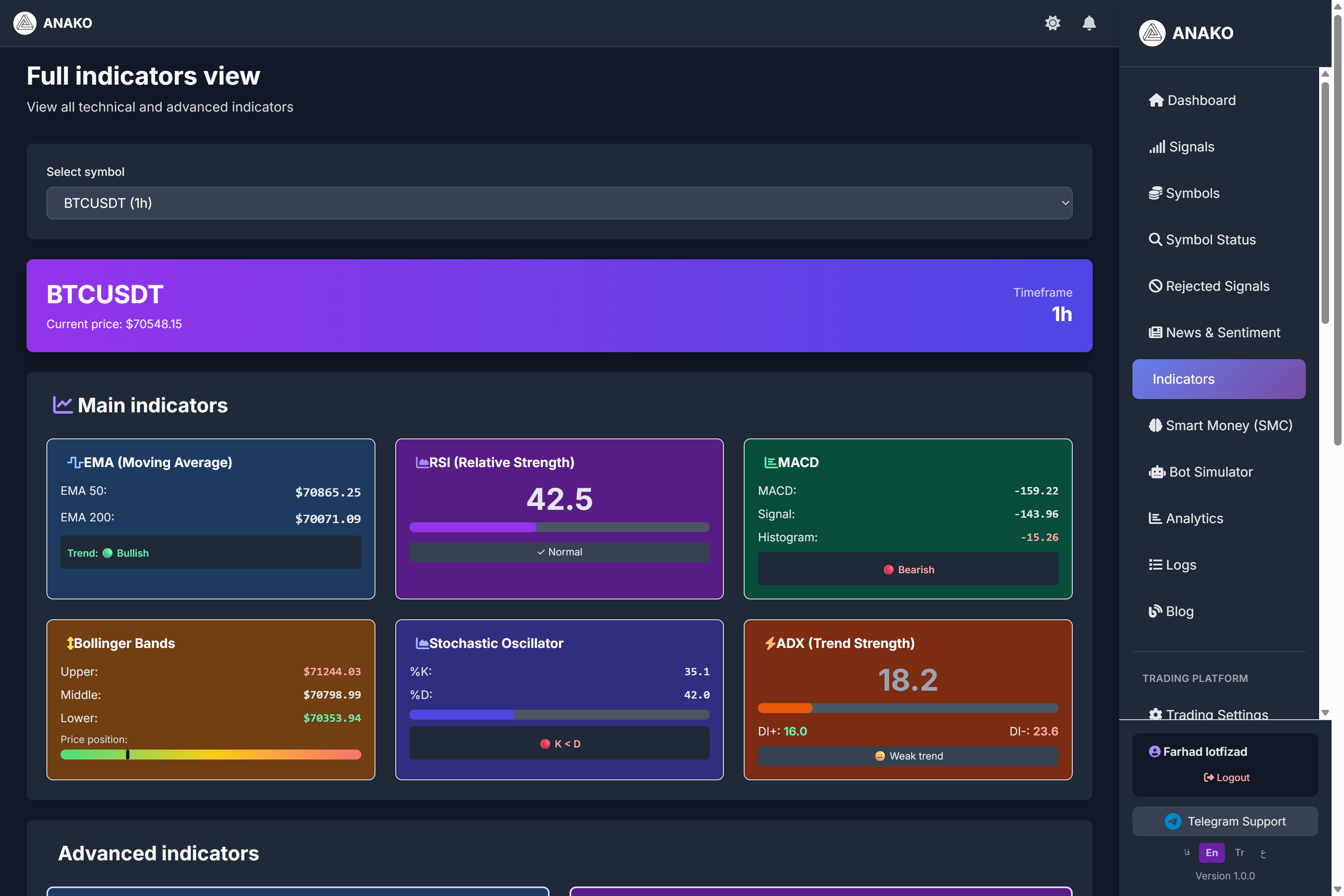Open Telegram Support
The width and height of the screenshot is (1344, 896).
point(1225,821)
